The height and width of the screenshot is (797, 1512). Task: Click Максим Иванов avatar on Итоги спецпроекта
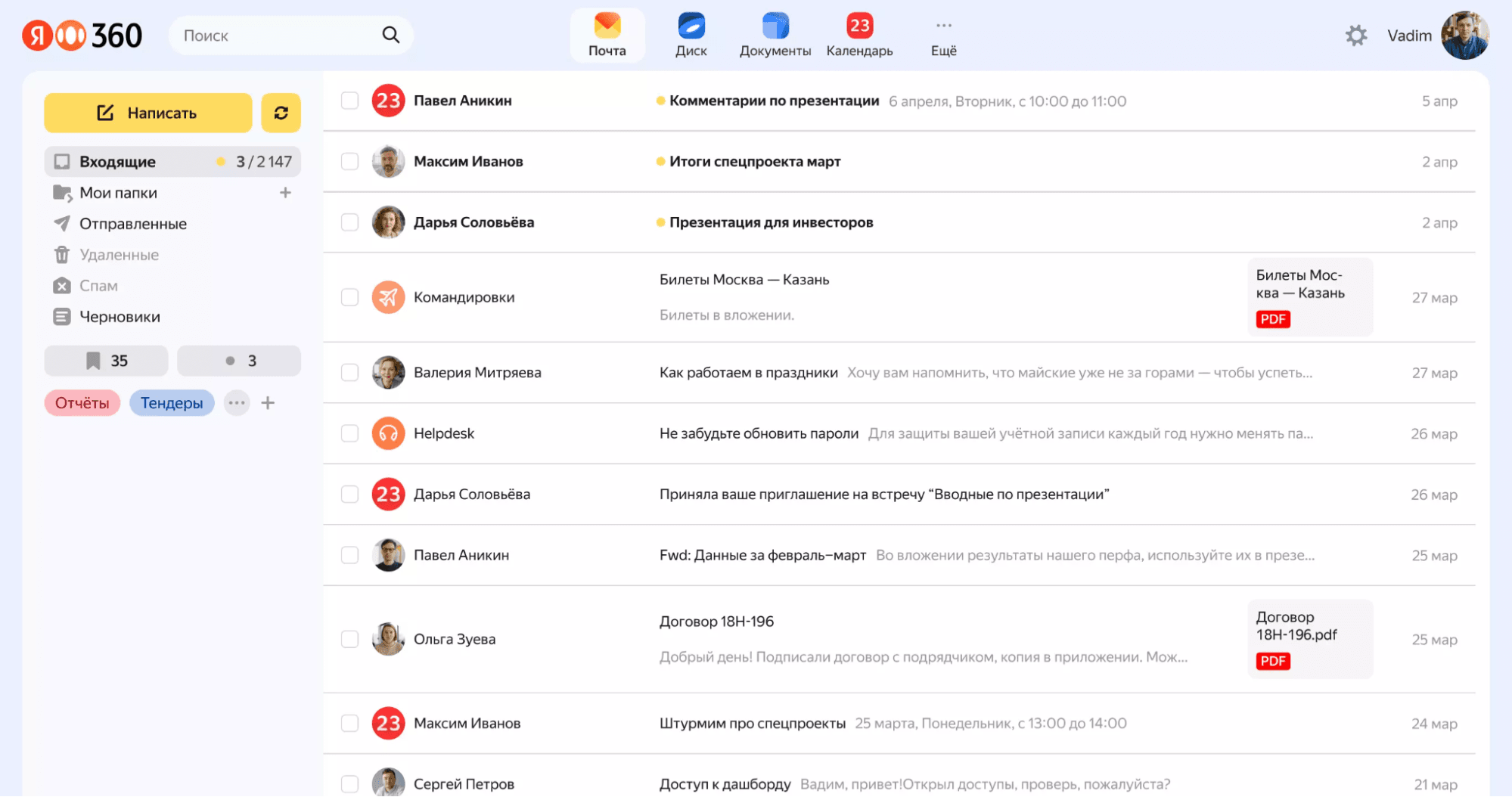[388, 161]
